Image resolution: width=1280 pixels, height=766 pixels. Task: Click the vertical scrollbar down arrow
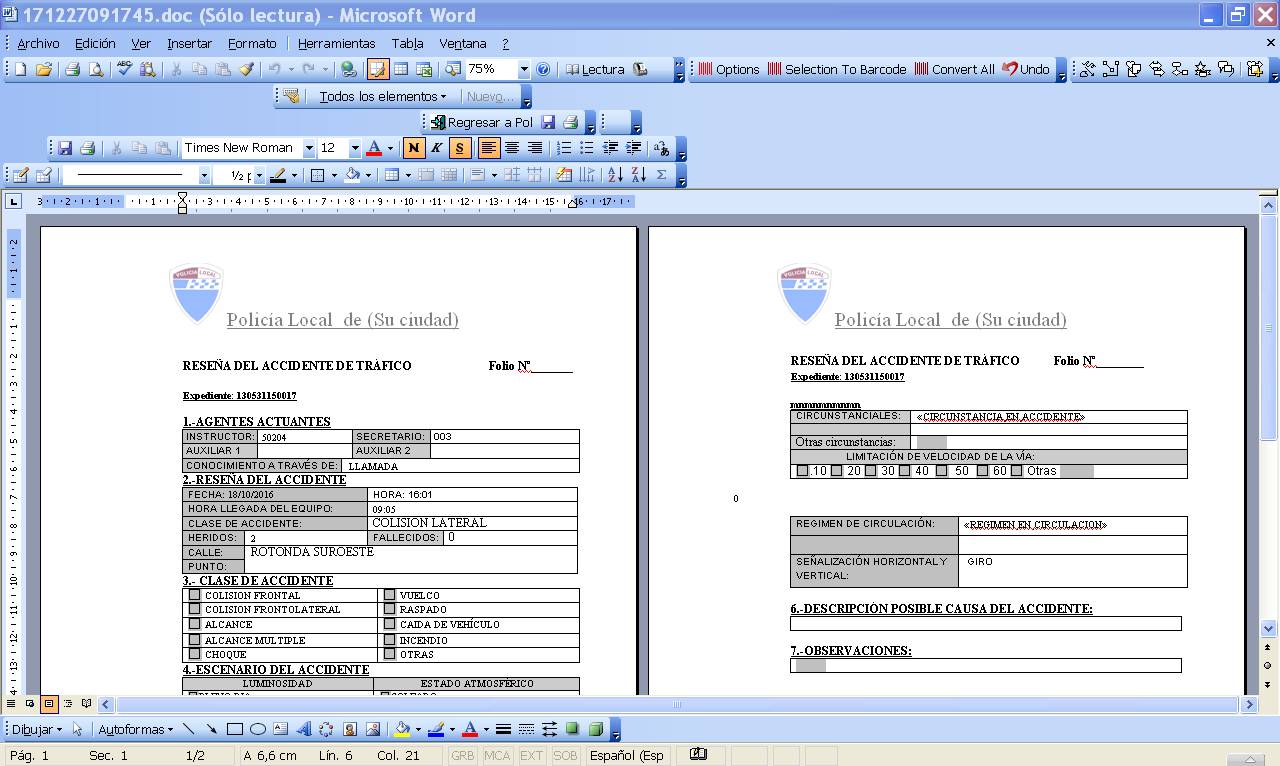tap(1268, 629)
